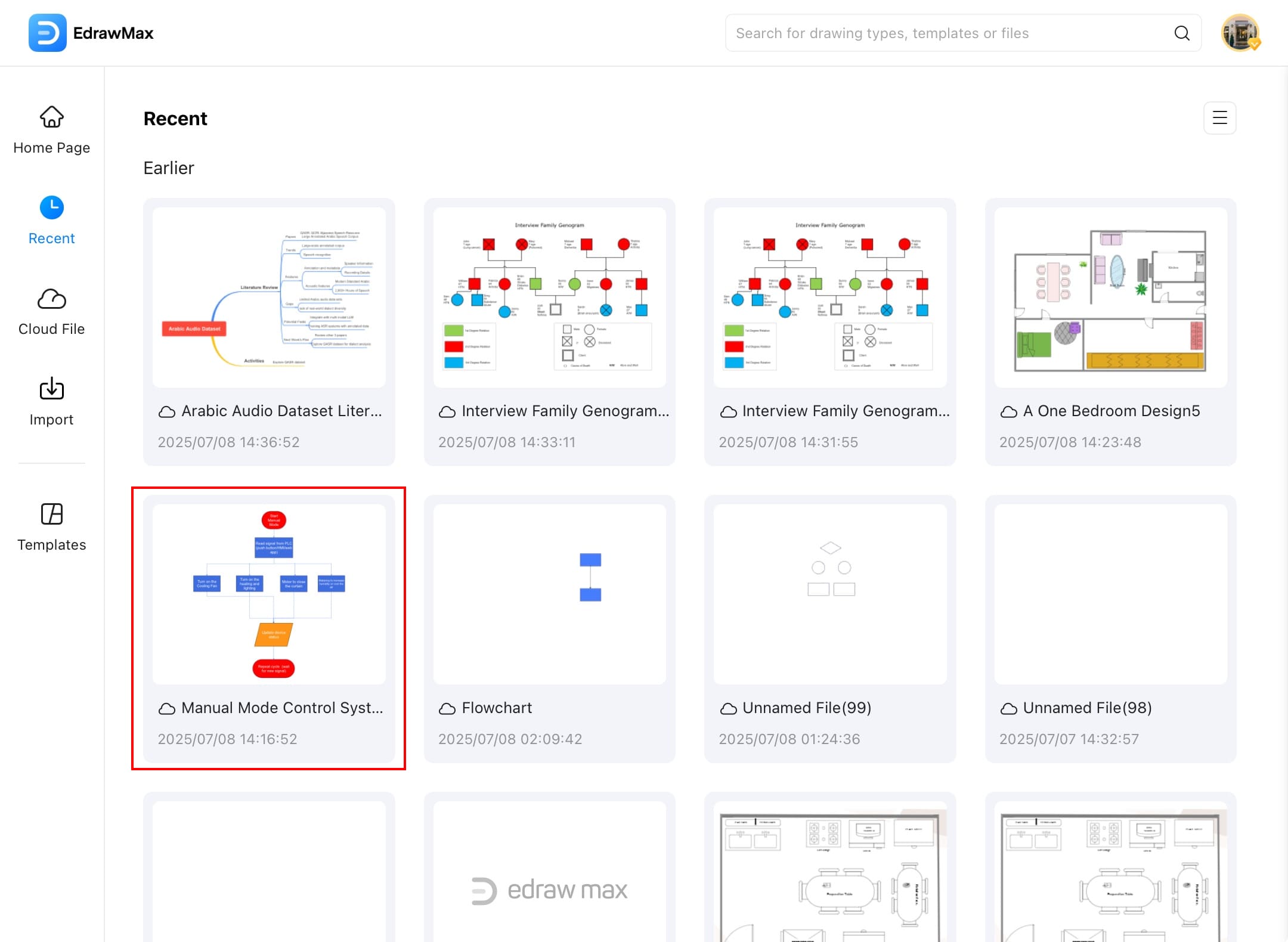Open Interview Family Genogram dated 14:31:55
Image resolution: width=1288 pixels, height=942 pixels.
pyautogui.click(x=830, y=298)
